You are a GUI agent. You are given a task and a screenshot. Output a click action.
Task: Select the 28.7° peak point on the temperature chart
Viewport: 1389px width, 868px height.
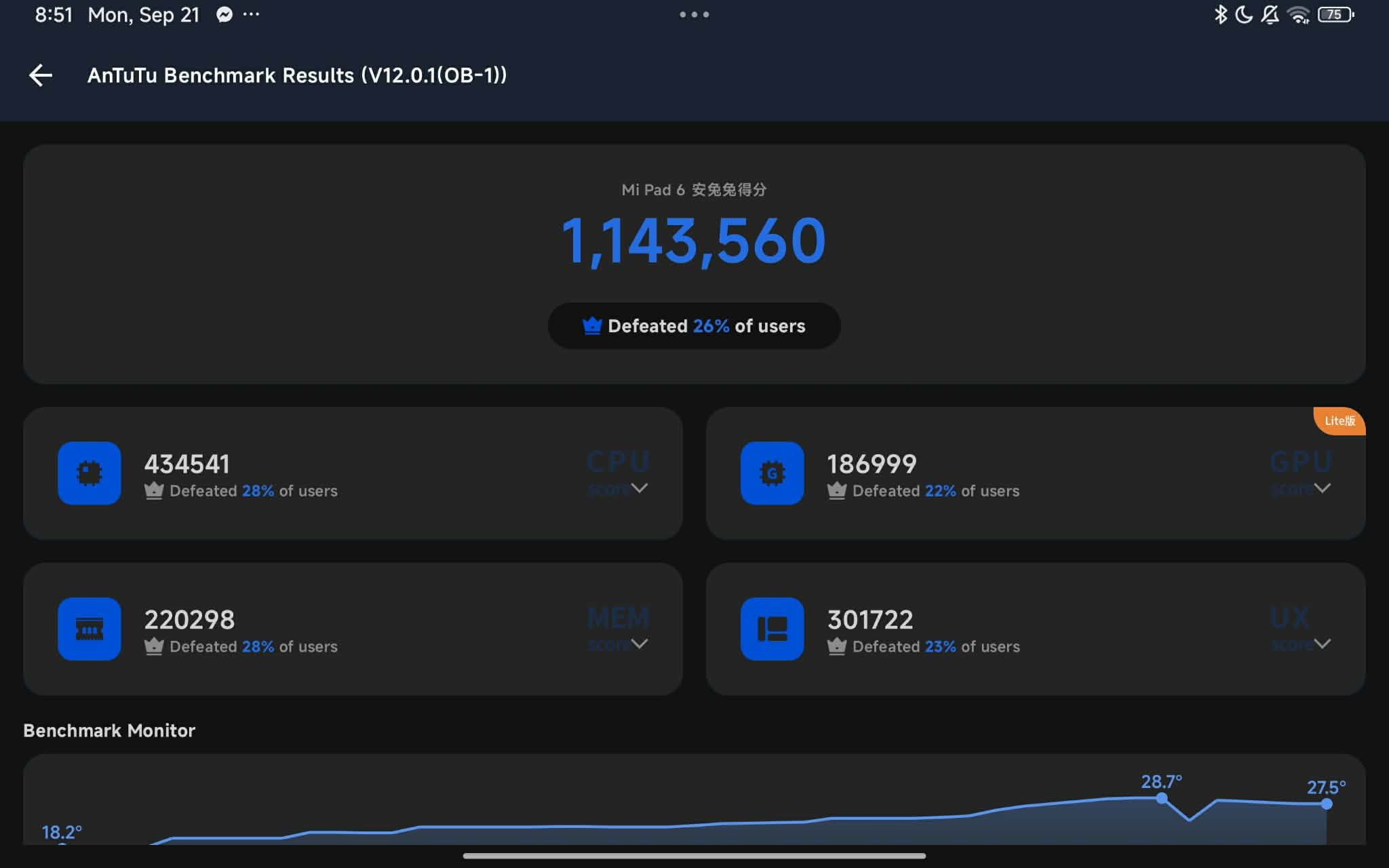click(1162, 798)
